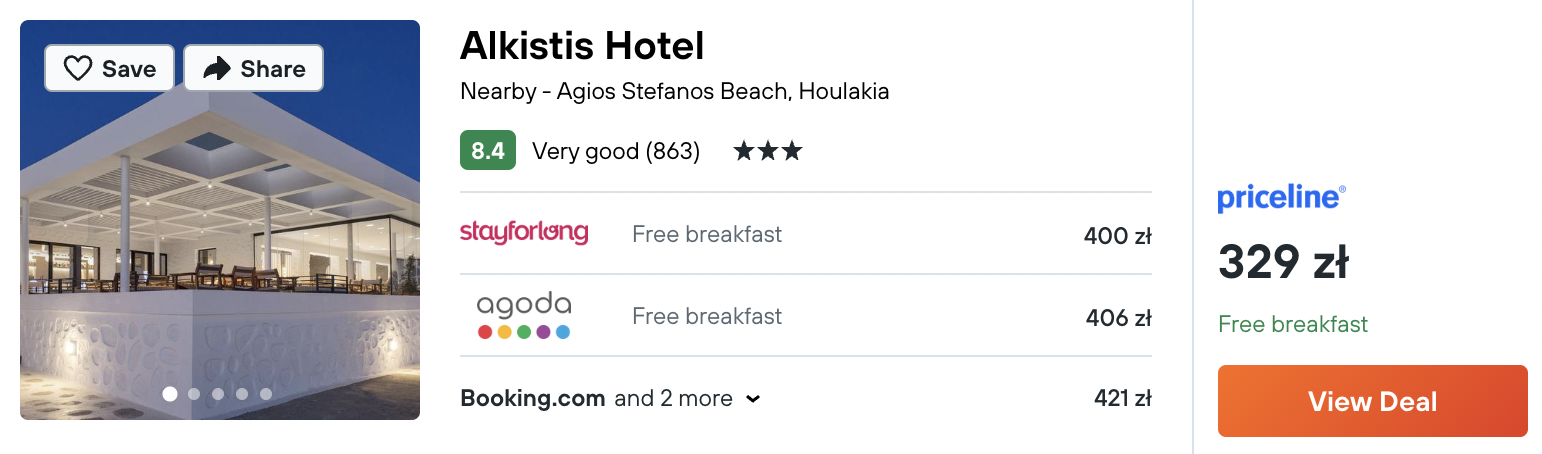This screenshot has height=454, width=1542.
Task: Select the 400 zł stayforlong price
Action: click(1117, 236)
